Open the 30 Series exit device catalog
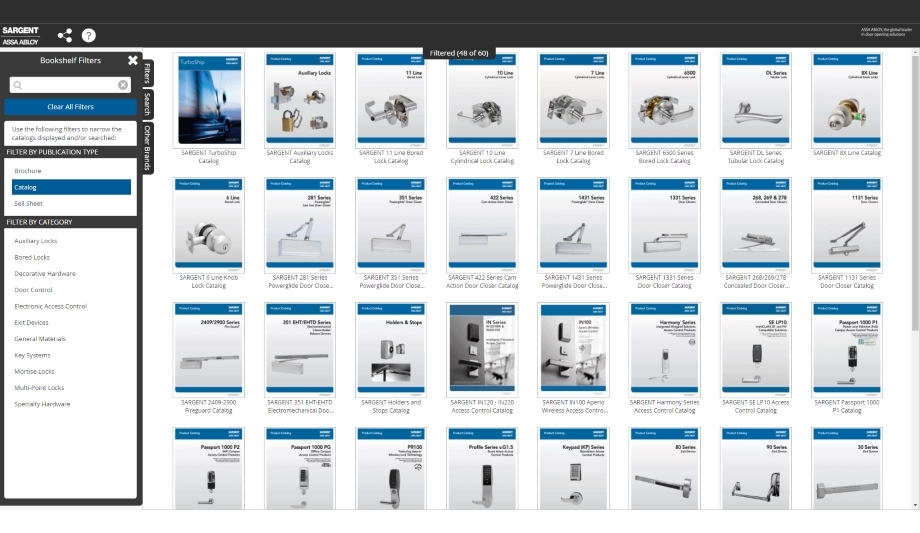This screenshot has width=920, height=533. [x=847, y=468]
